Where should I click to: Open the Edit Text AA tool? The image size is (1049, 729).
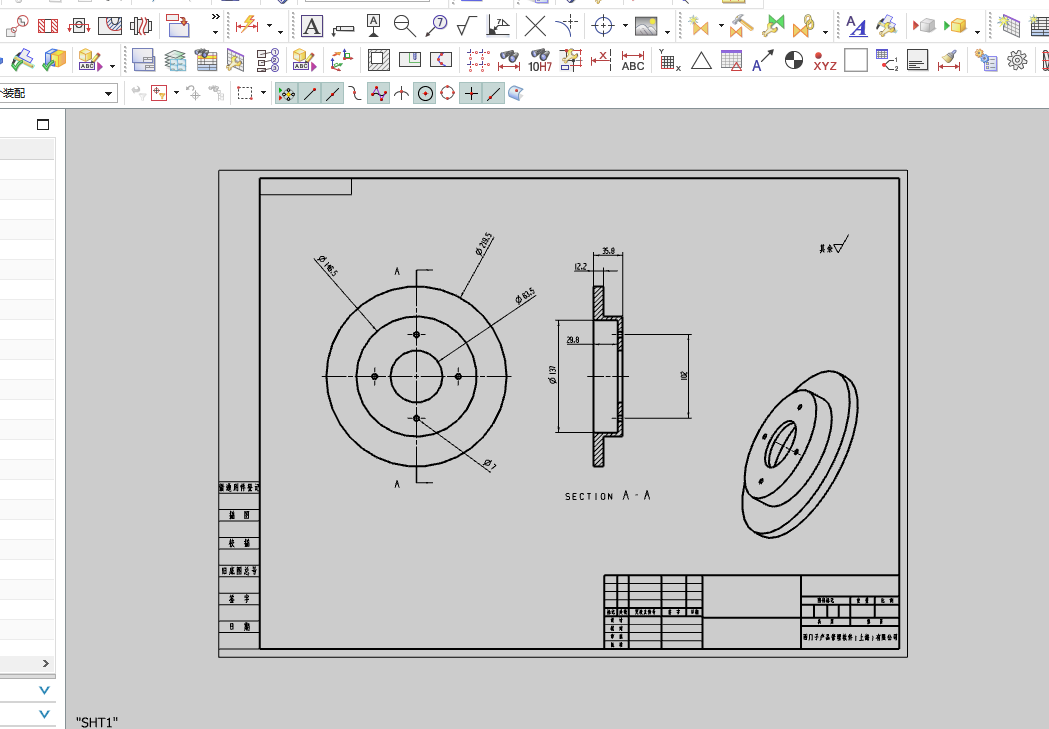(x=856, y=26)
